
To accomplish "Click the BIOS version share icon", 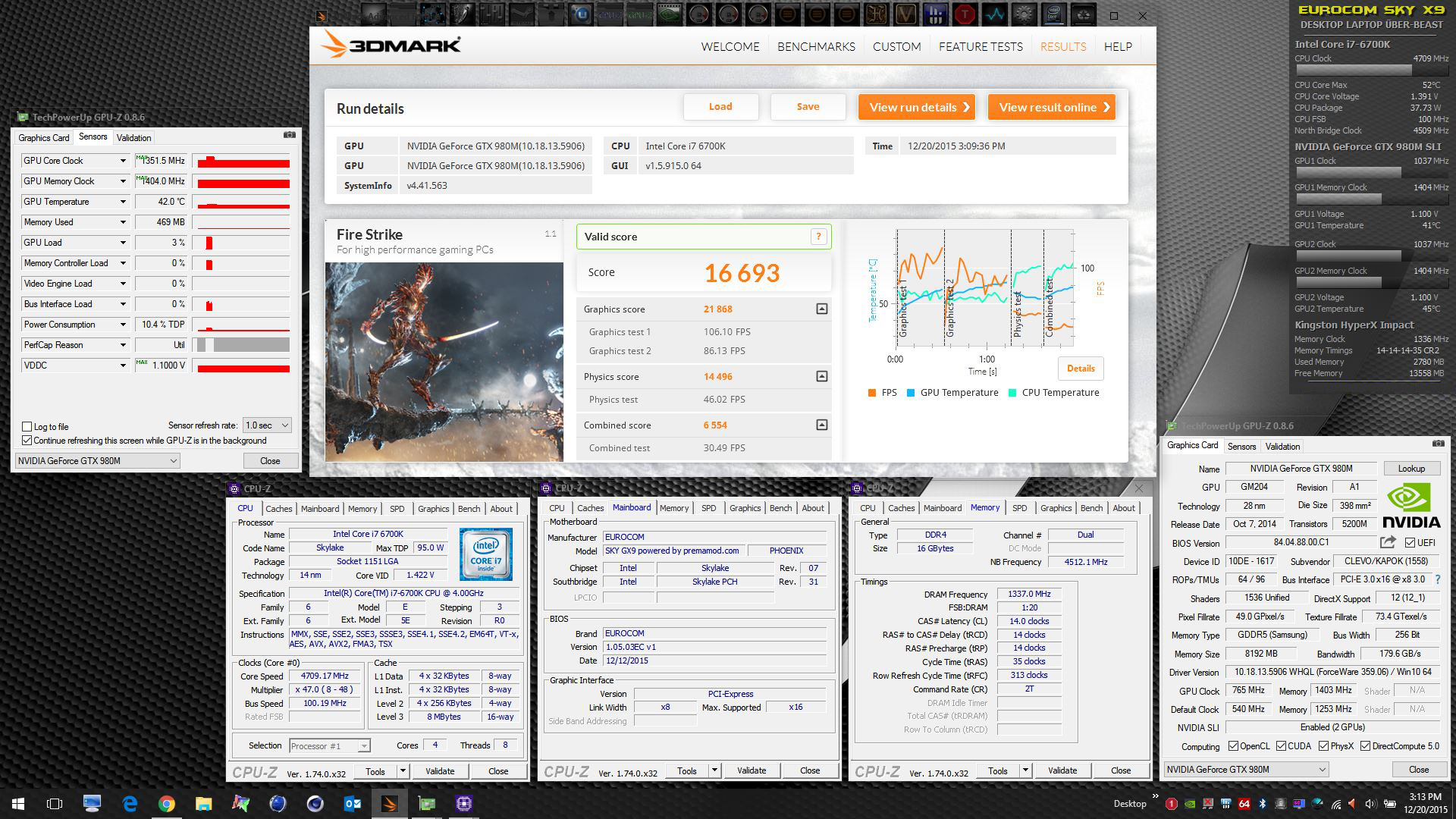I will (1387, 542).
